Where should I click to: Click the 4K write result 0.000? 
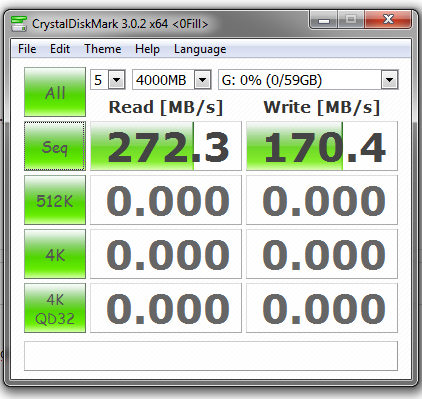pos(322,254)
